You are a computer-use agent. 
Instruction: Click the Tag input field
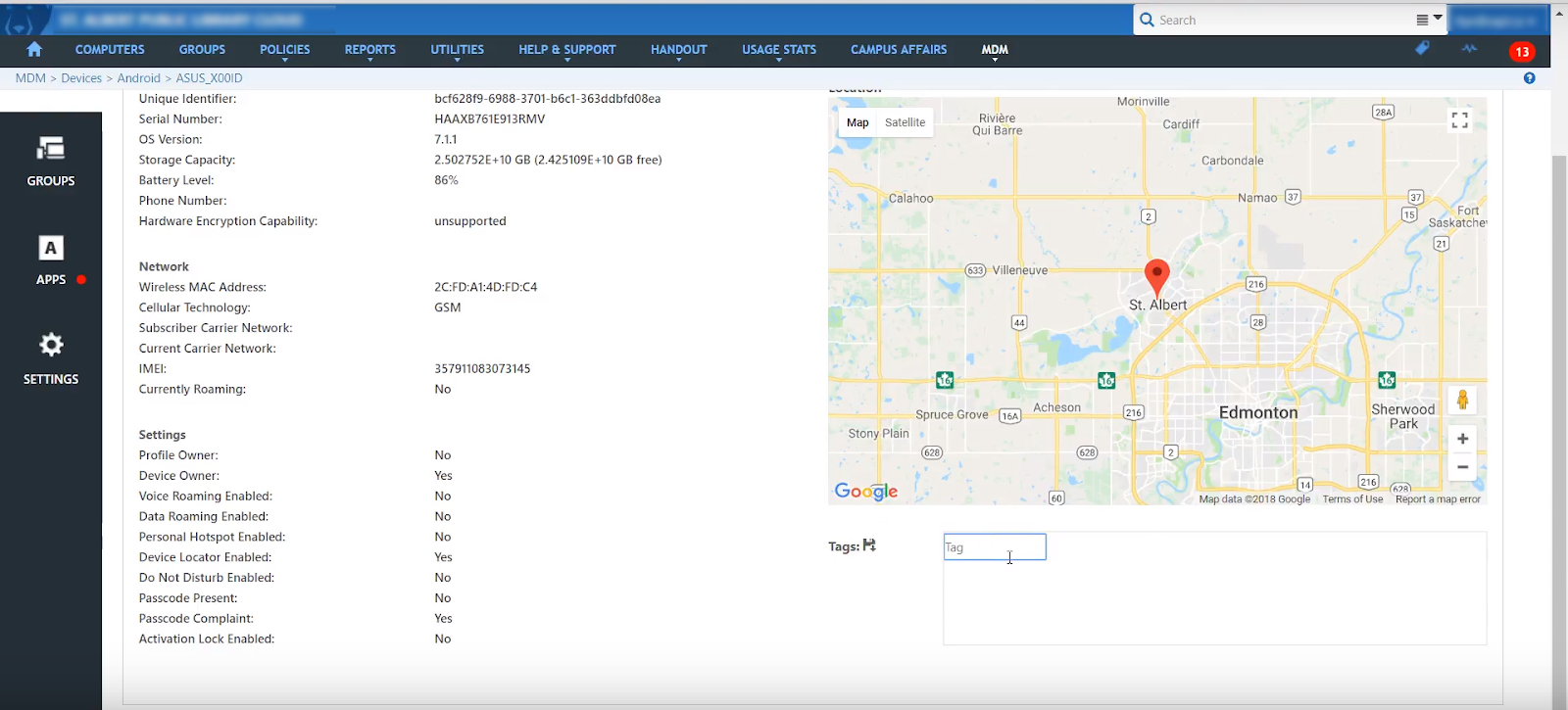point(995,546)
